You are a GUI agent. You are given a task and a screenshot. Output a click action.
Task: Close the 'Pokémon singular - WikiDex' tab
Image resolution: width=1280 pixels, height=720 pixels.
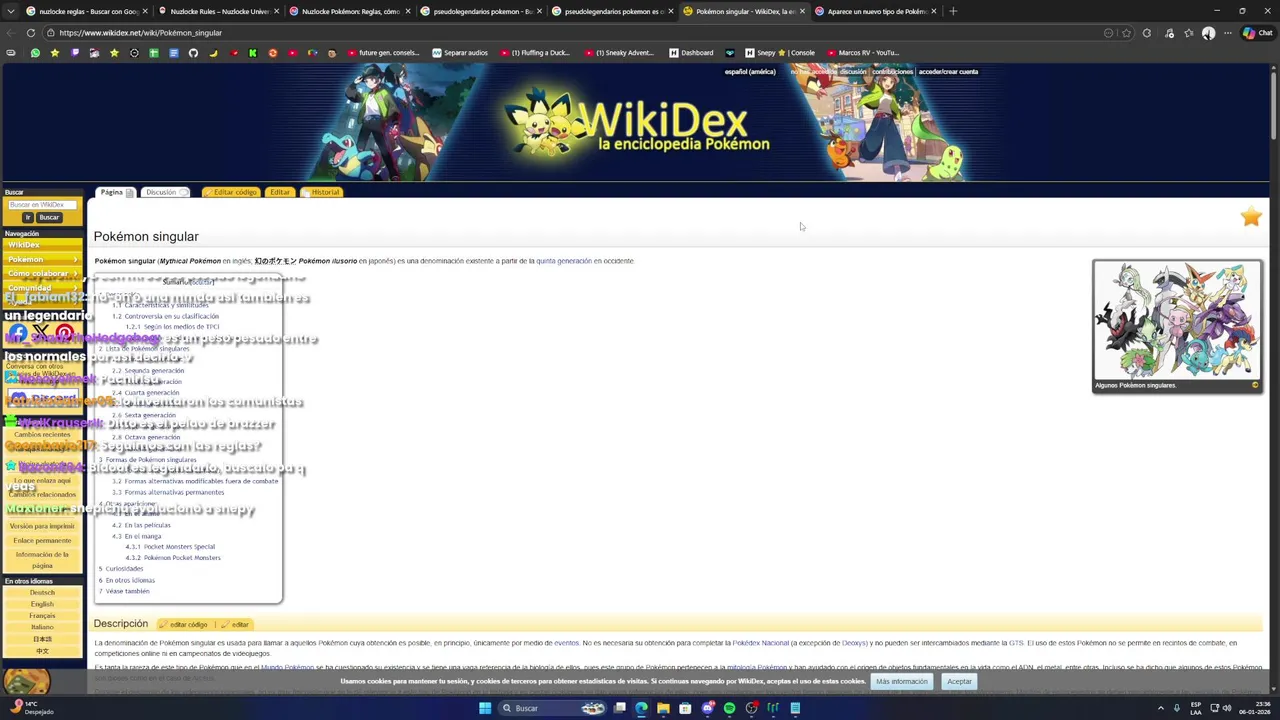[802, 11]
